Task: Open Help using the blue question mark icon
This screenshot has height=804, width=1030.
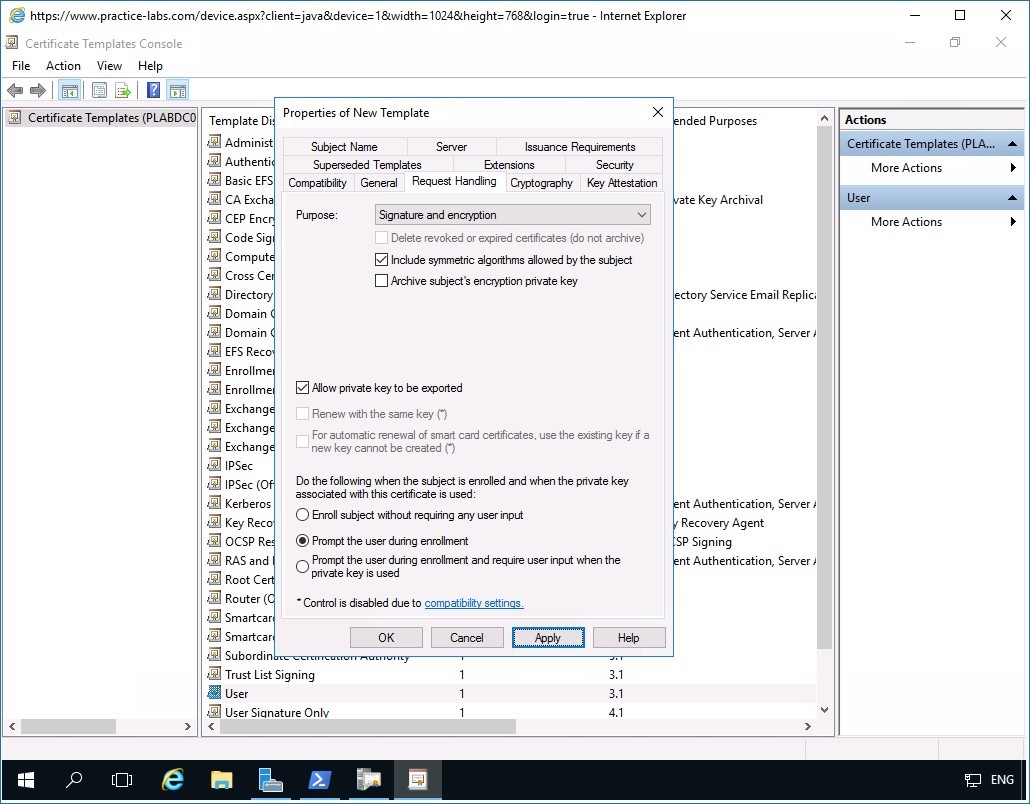Action: click(x=152, y=90)
